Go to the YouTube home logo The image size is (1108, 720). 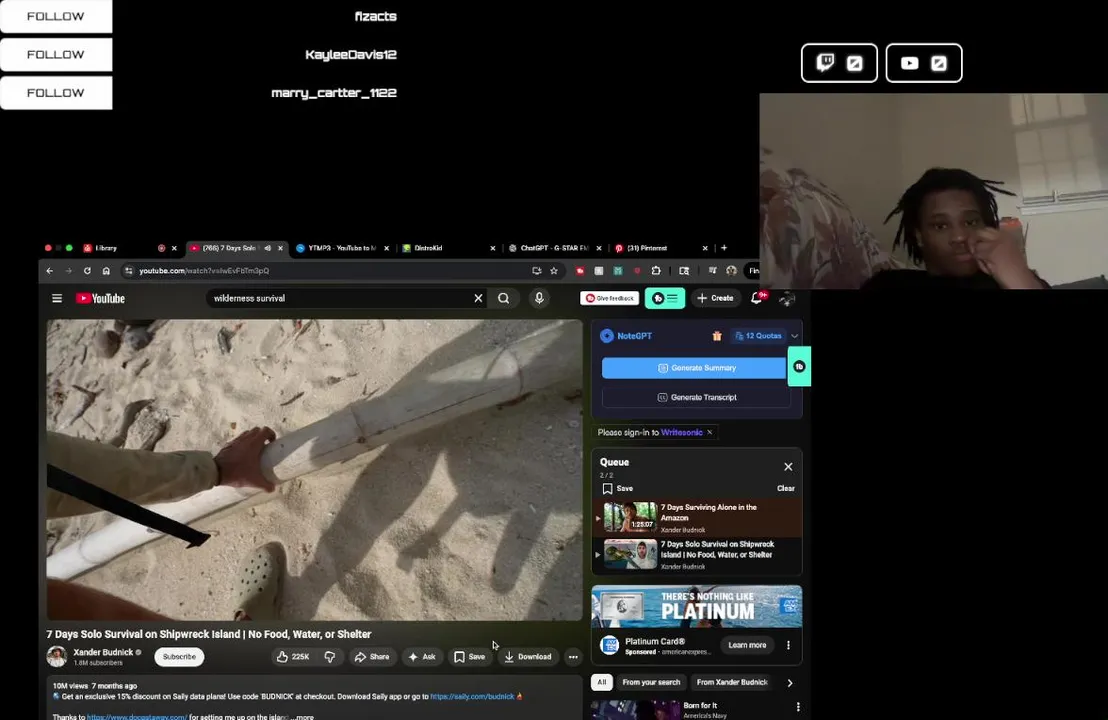pos(100,298)
